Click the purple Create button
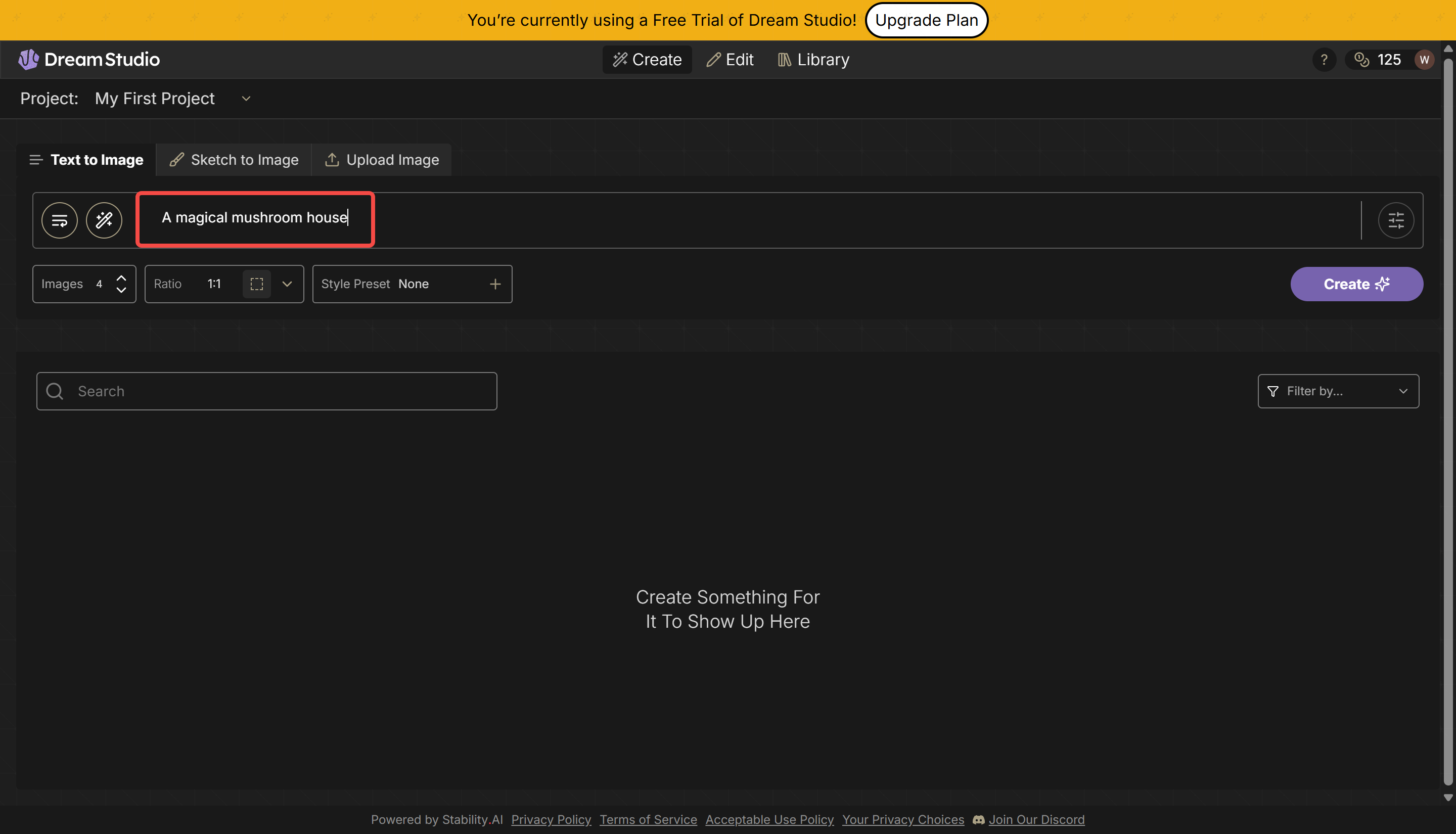The width and height of the screenshot is (1456, 834). coord(1356,284)
